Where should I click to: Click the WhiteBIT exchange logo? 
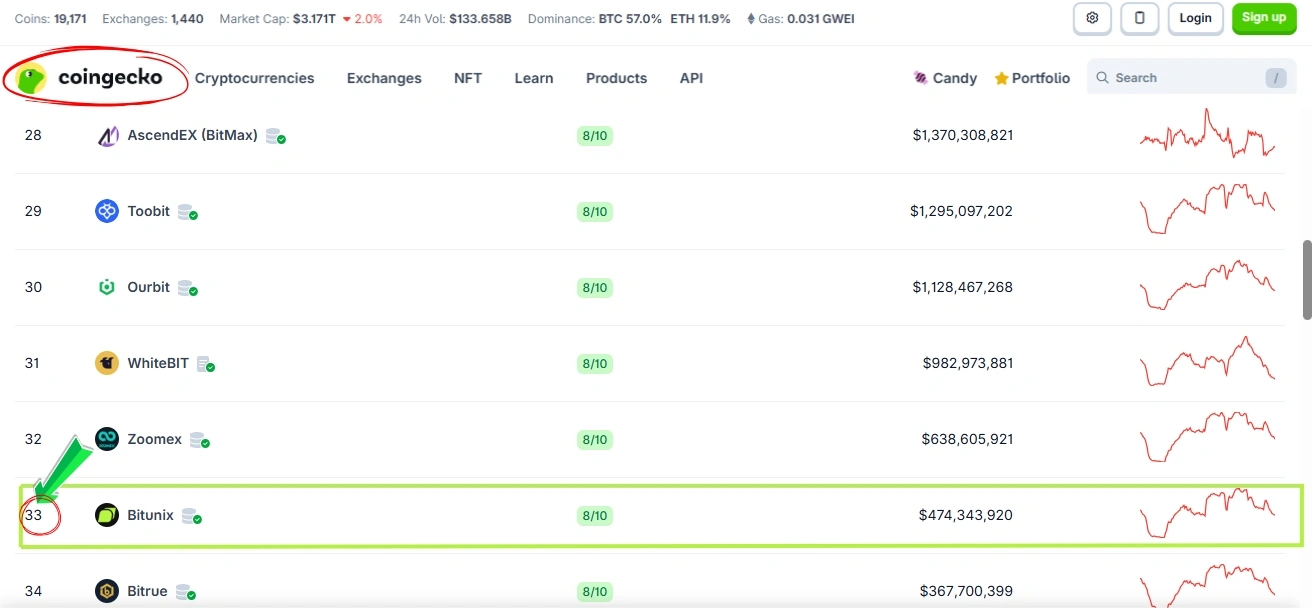pos(107,363)
